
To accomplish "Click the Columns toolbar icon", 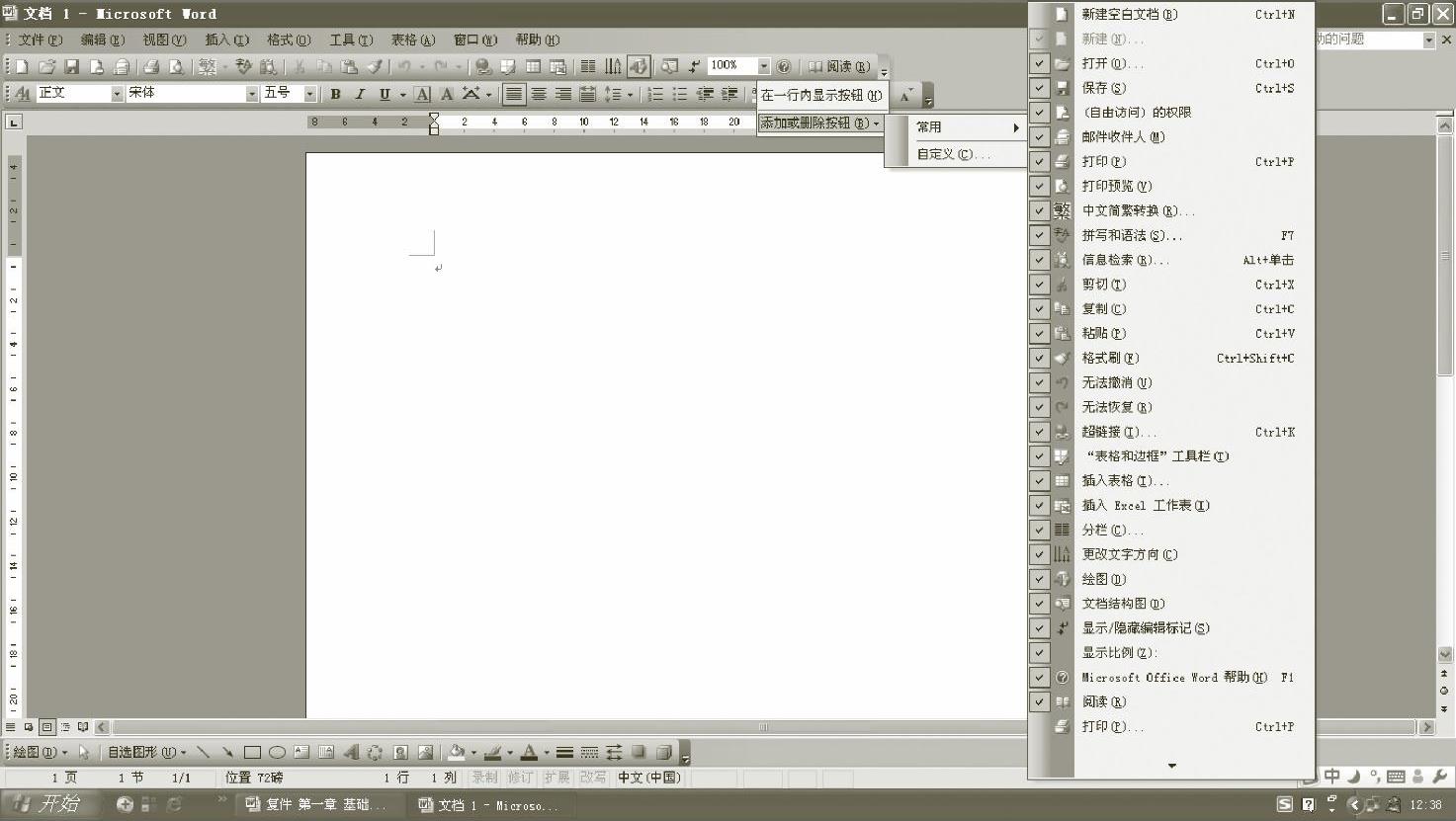I will pyautogui.click(x=588, y=66).
